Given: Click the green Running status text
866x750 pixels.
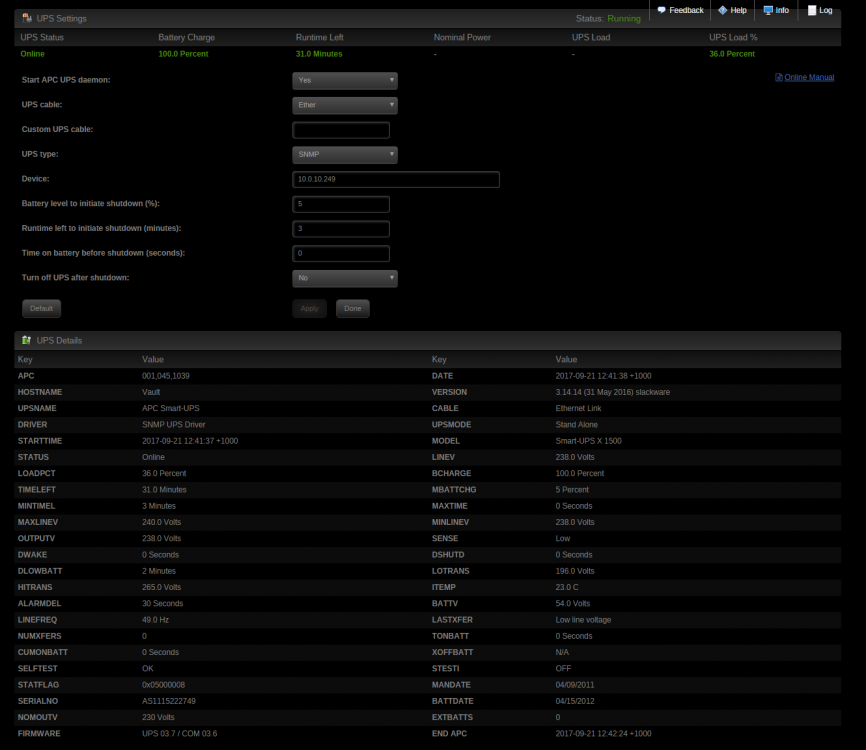Looking at the screenshot, I should pyautogui.click(x=624, y=19).
